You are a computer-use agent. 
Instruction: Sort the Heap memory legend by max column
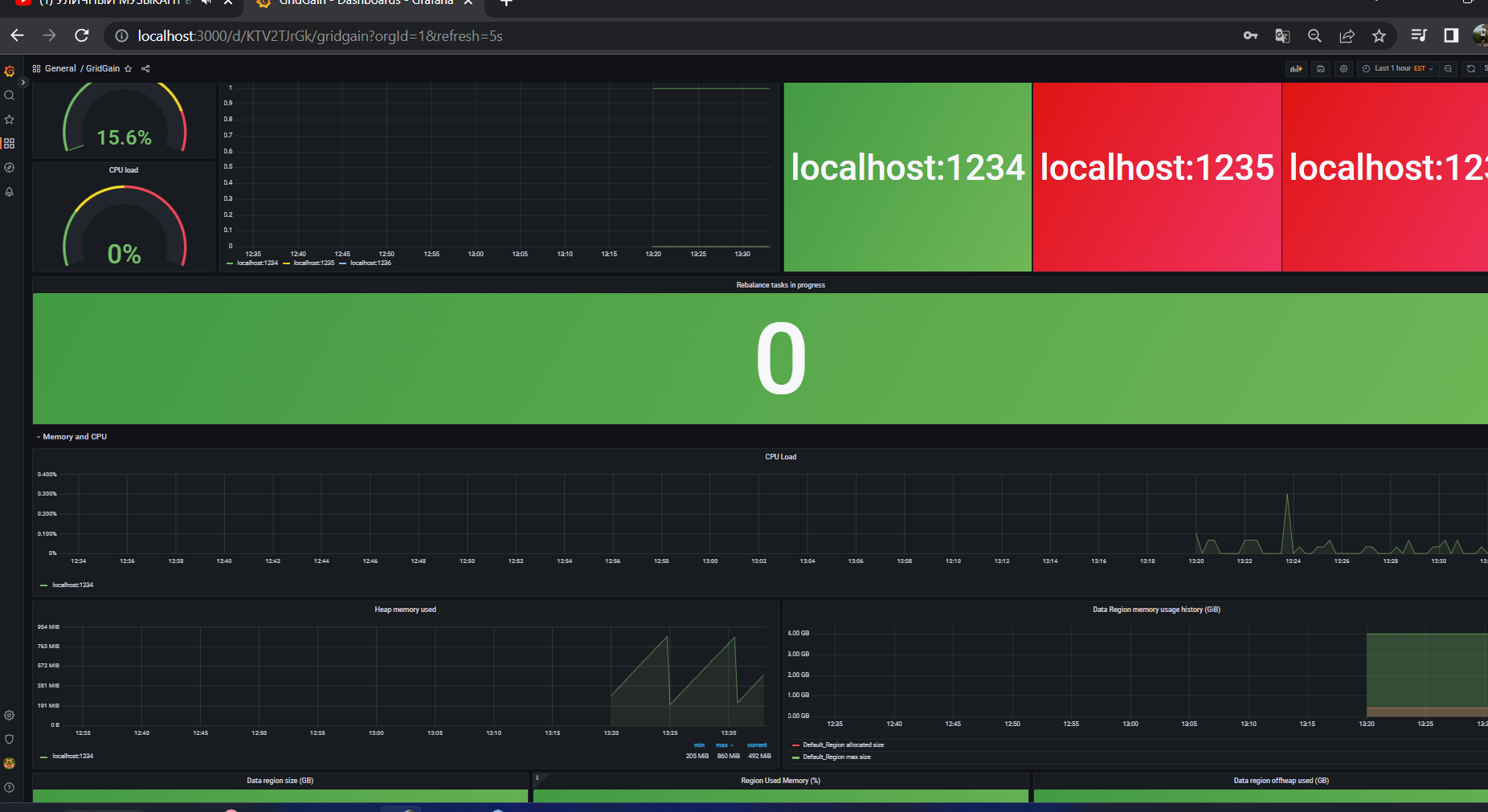coord(724,745)
